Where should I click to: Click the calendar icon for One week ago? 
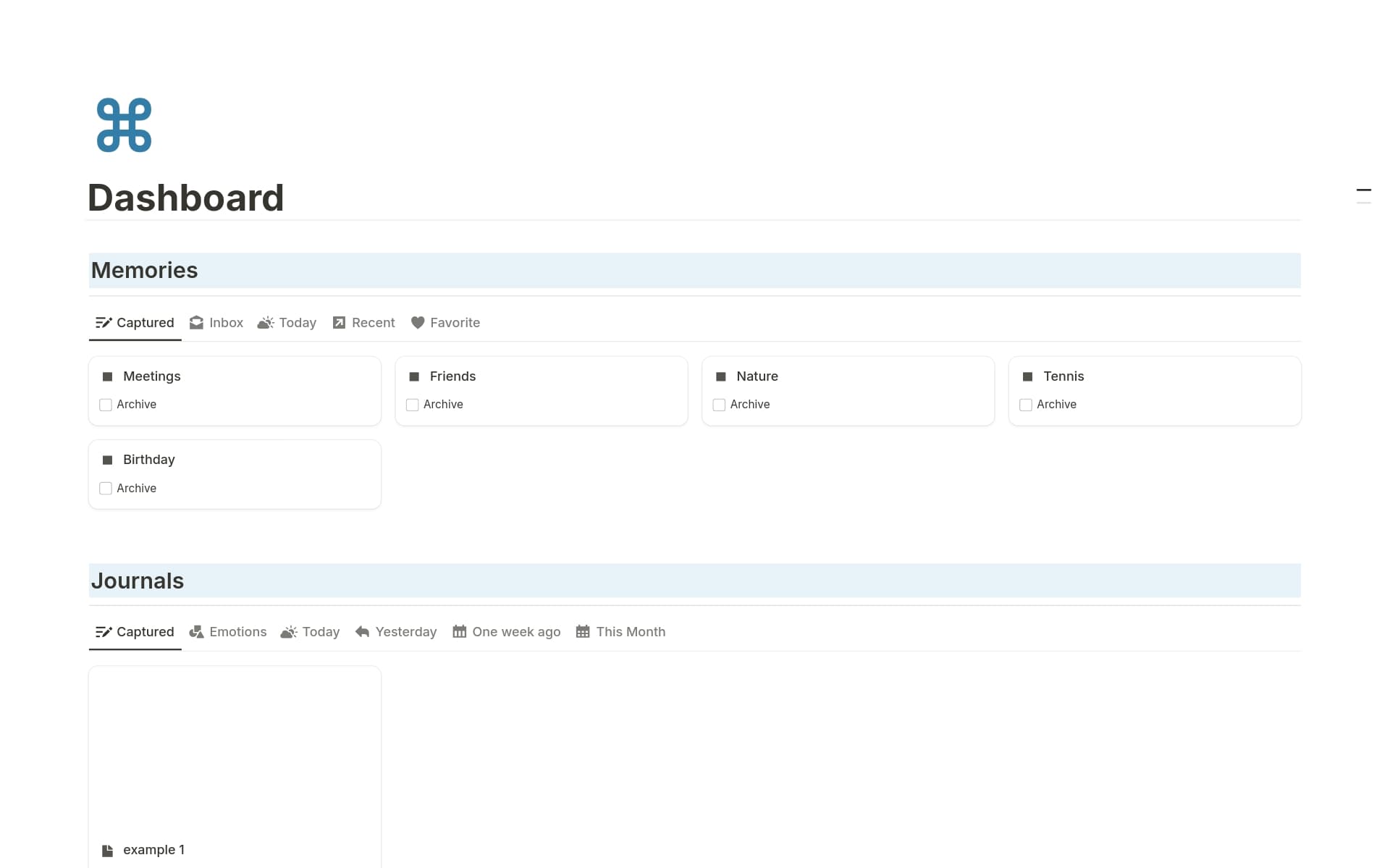459,632
